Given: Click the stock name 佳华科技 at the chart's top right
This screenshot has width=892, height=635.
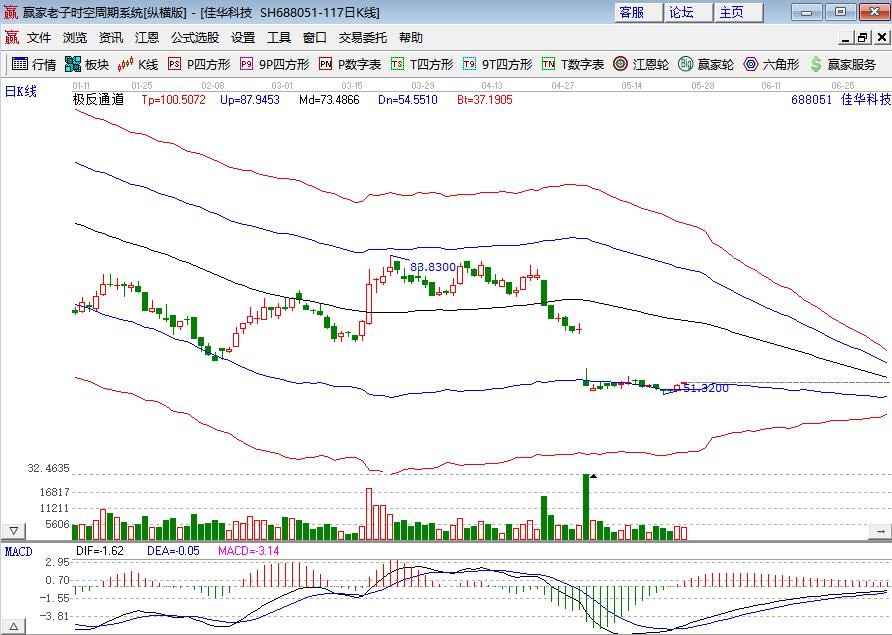Looking at the screenshot, I should click(x=866, y=100).
